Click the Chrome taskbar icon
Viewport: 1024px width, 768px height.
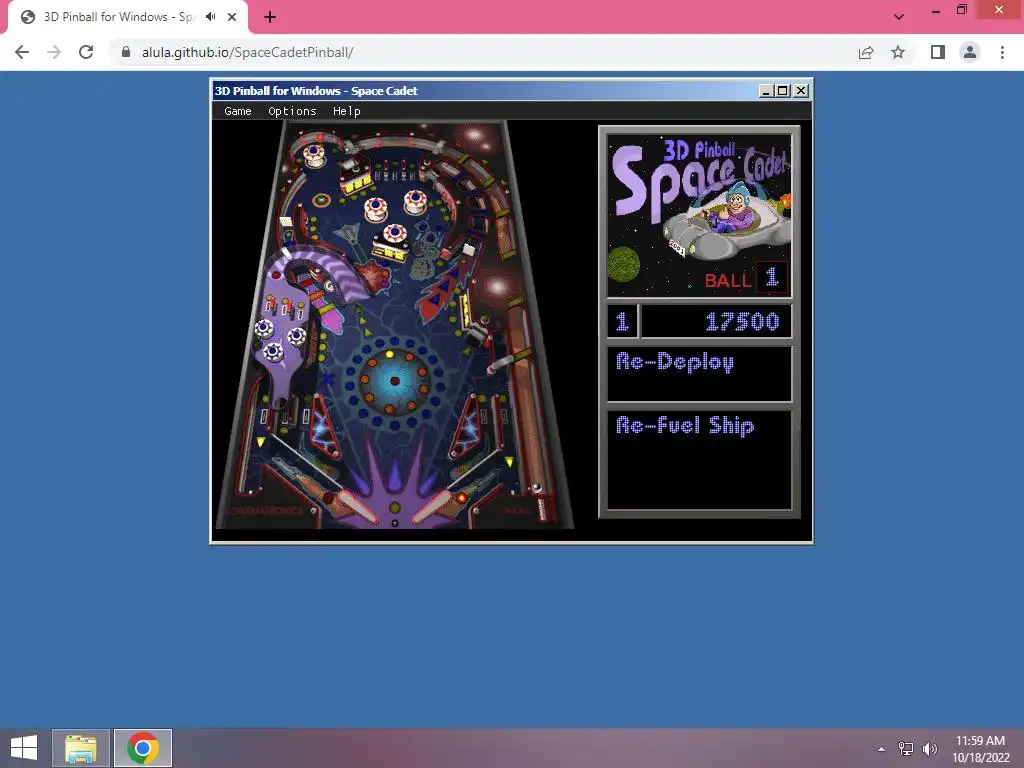click(143, 748)
